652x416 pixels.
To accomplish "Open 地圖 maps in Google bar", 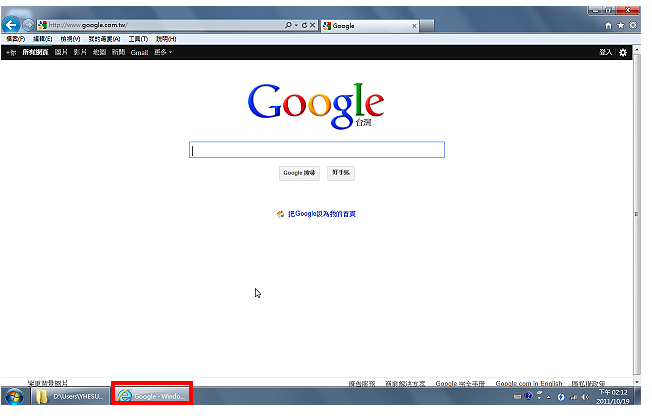I will click(x=99, y=52).
